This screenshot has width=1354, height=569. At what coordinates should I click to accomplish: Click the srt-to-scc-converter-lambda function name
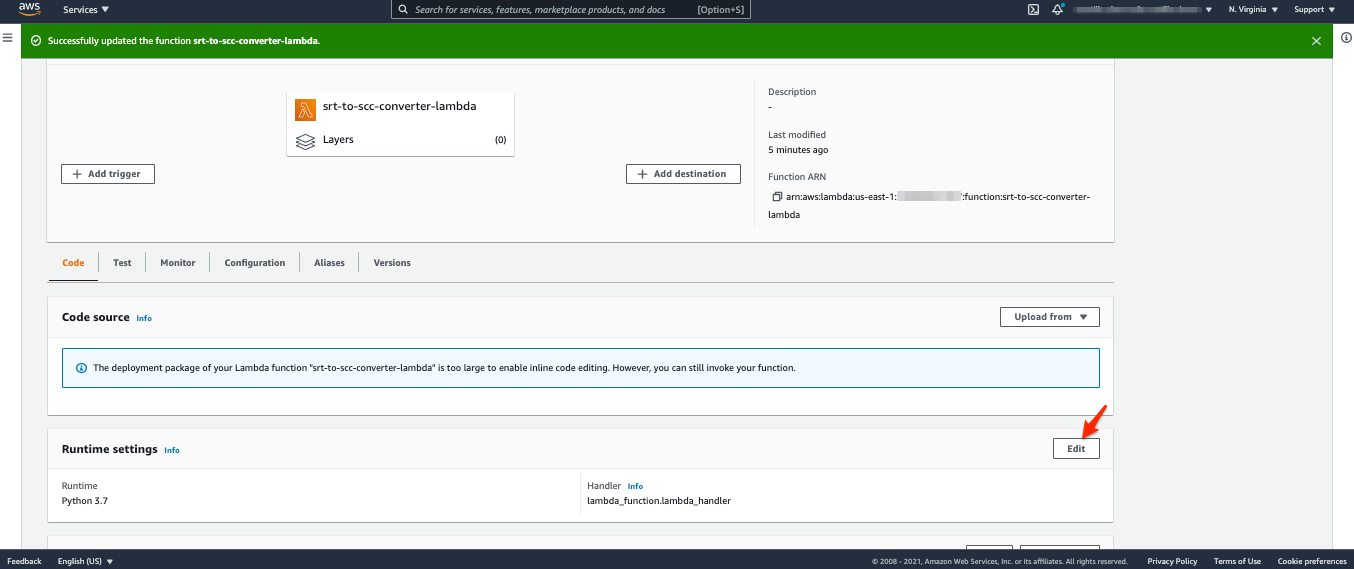click(x=399, y=106)
